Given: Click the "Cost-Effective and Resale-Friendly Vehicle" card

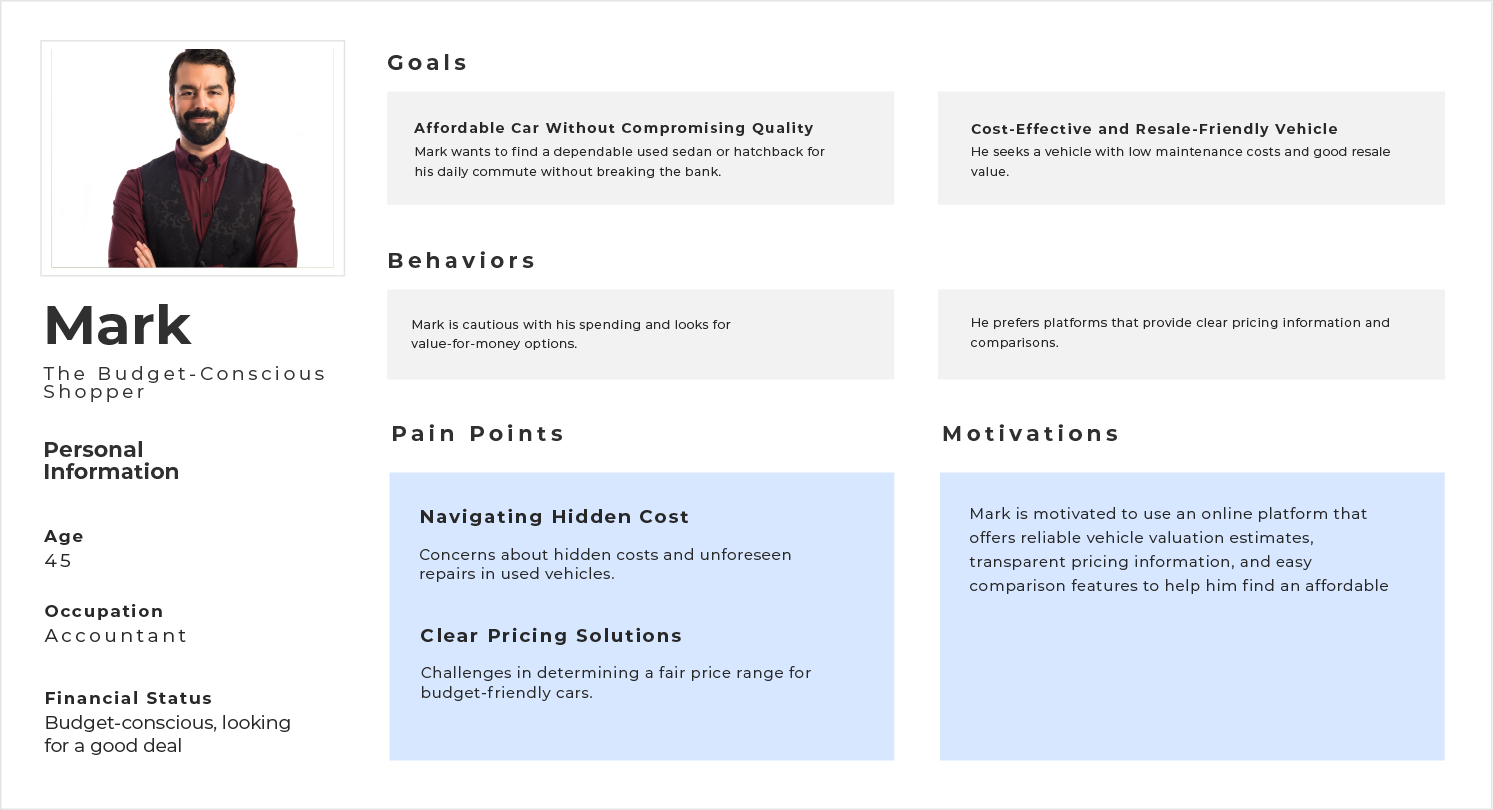Looking at the screenshot, I should (1190, 148).
